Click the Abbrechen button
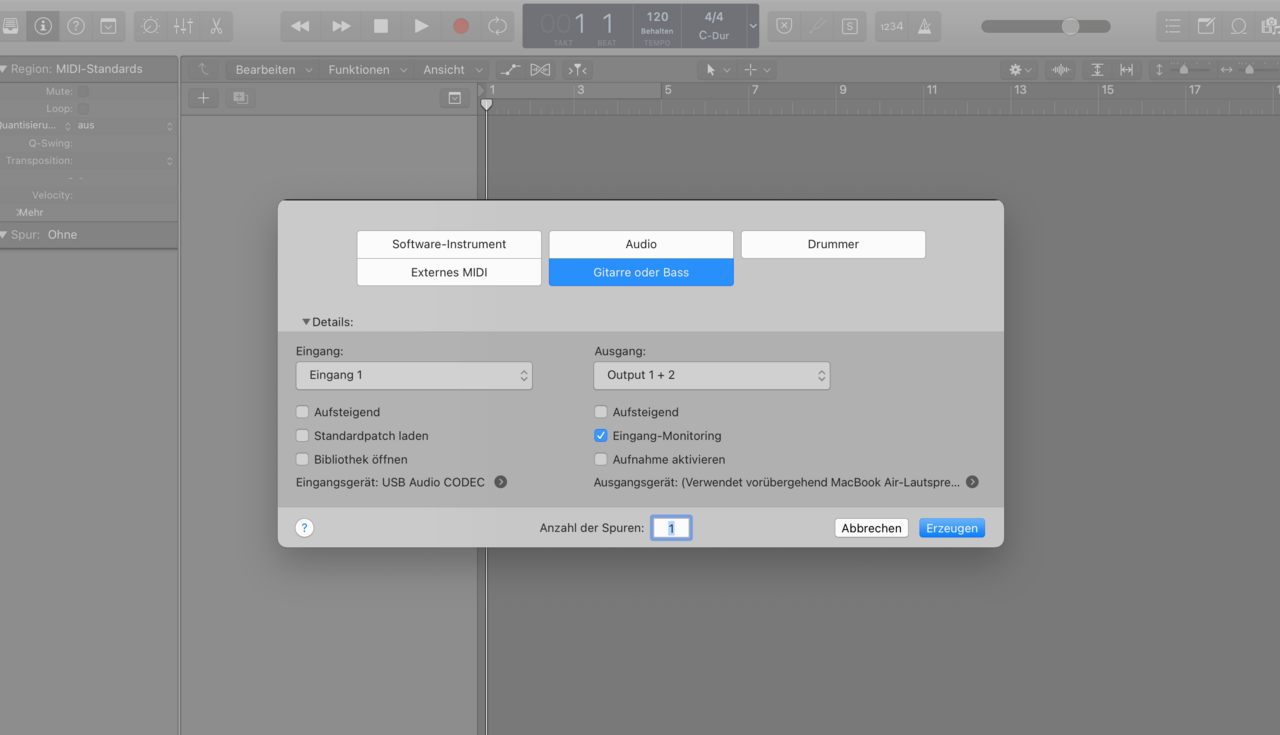Screen dimensions: 1280x735 pos(871,528)
